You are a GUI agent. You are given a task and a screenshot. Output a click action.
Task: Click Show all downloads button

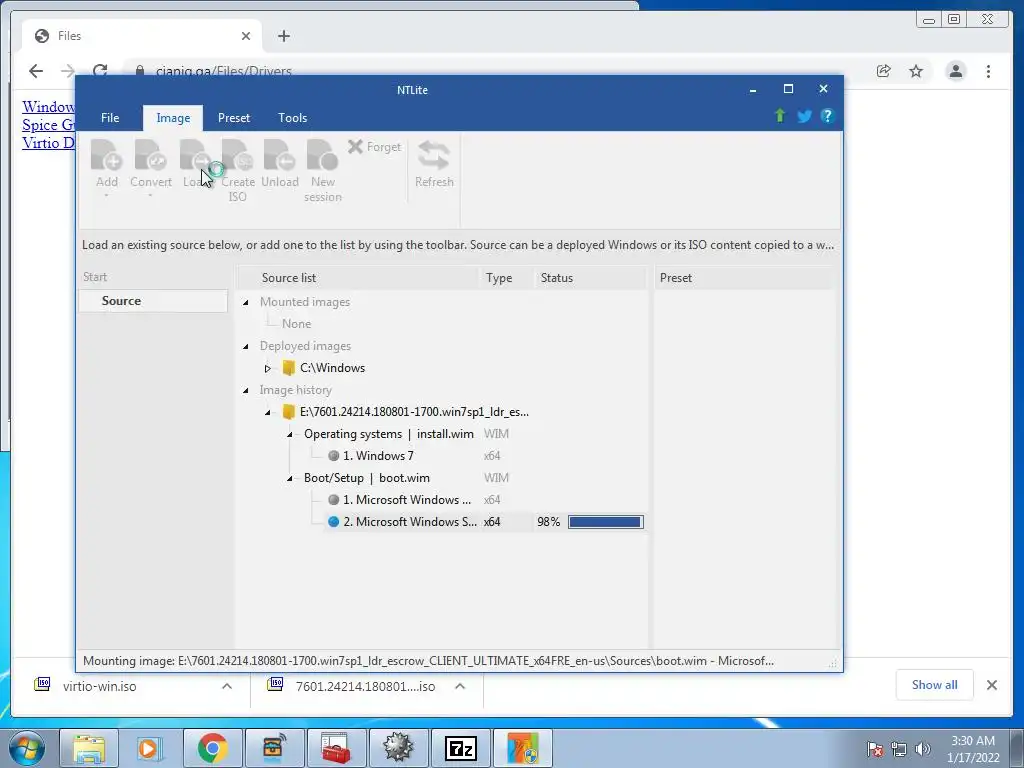click(935, 684)
